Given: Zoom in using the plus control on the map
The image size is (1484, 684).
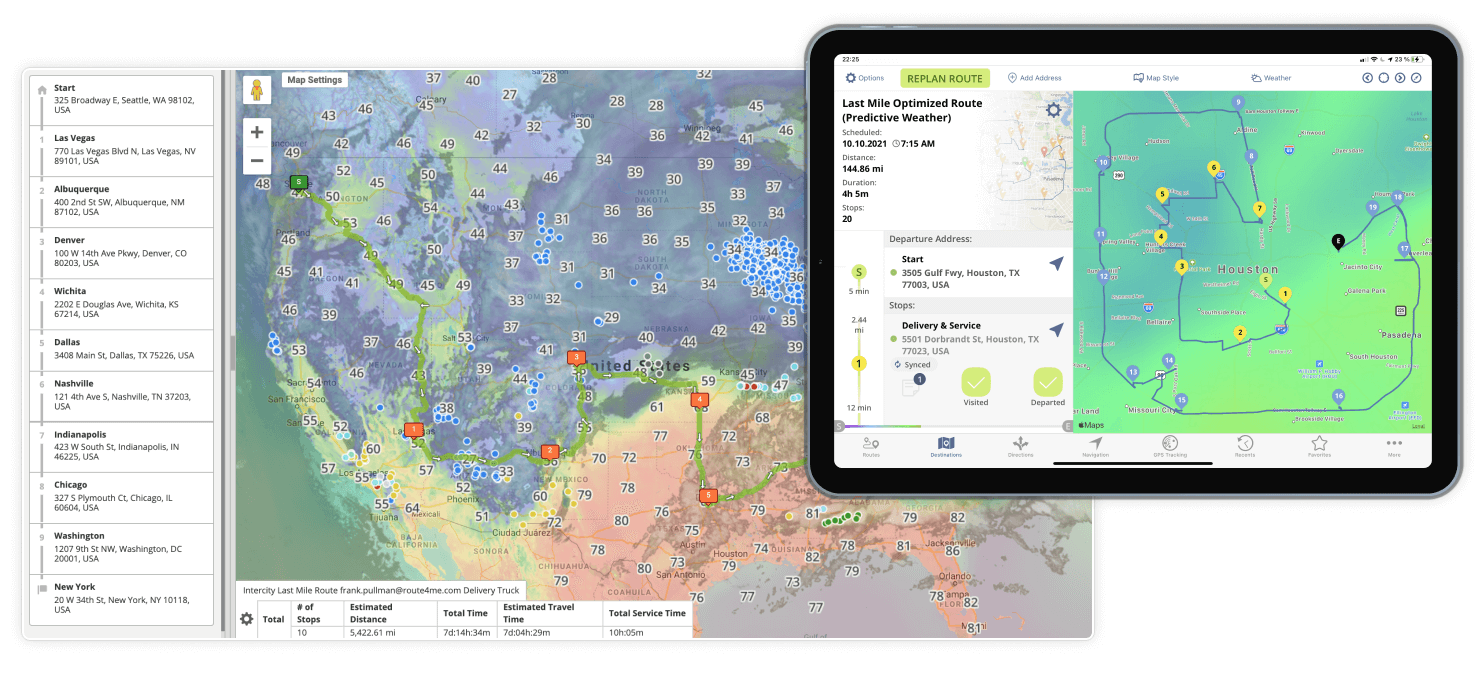Looking at the screenshot, I should tap(257, 131).
